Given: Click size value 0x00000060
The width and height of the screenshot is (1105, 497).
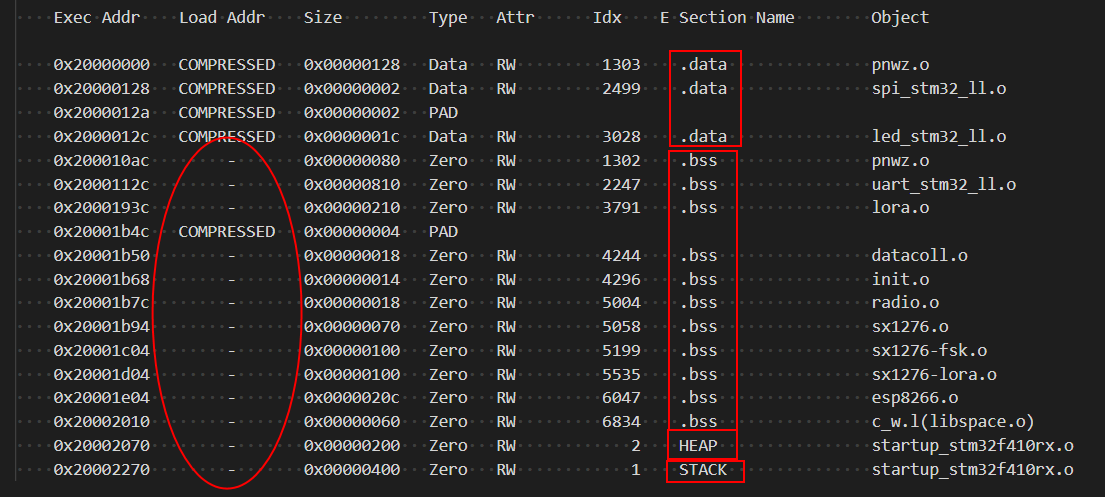Looking at the screenshot, I should pos(352,422).
